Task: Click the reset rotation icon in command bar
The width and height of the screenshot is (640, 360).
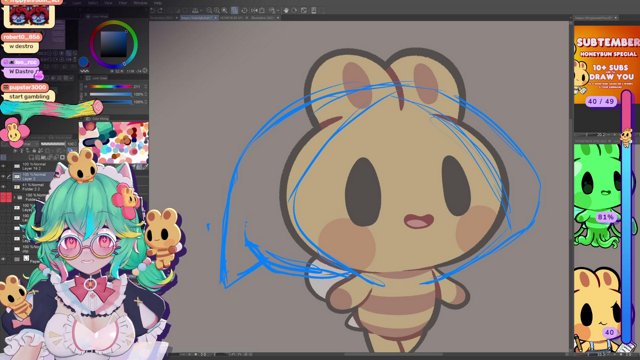Action: pyautogui.click(x=244, y=10)
